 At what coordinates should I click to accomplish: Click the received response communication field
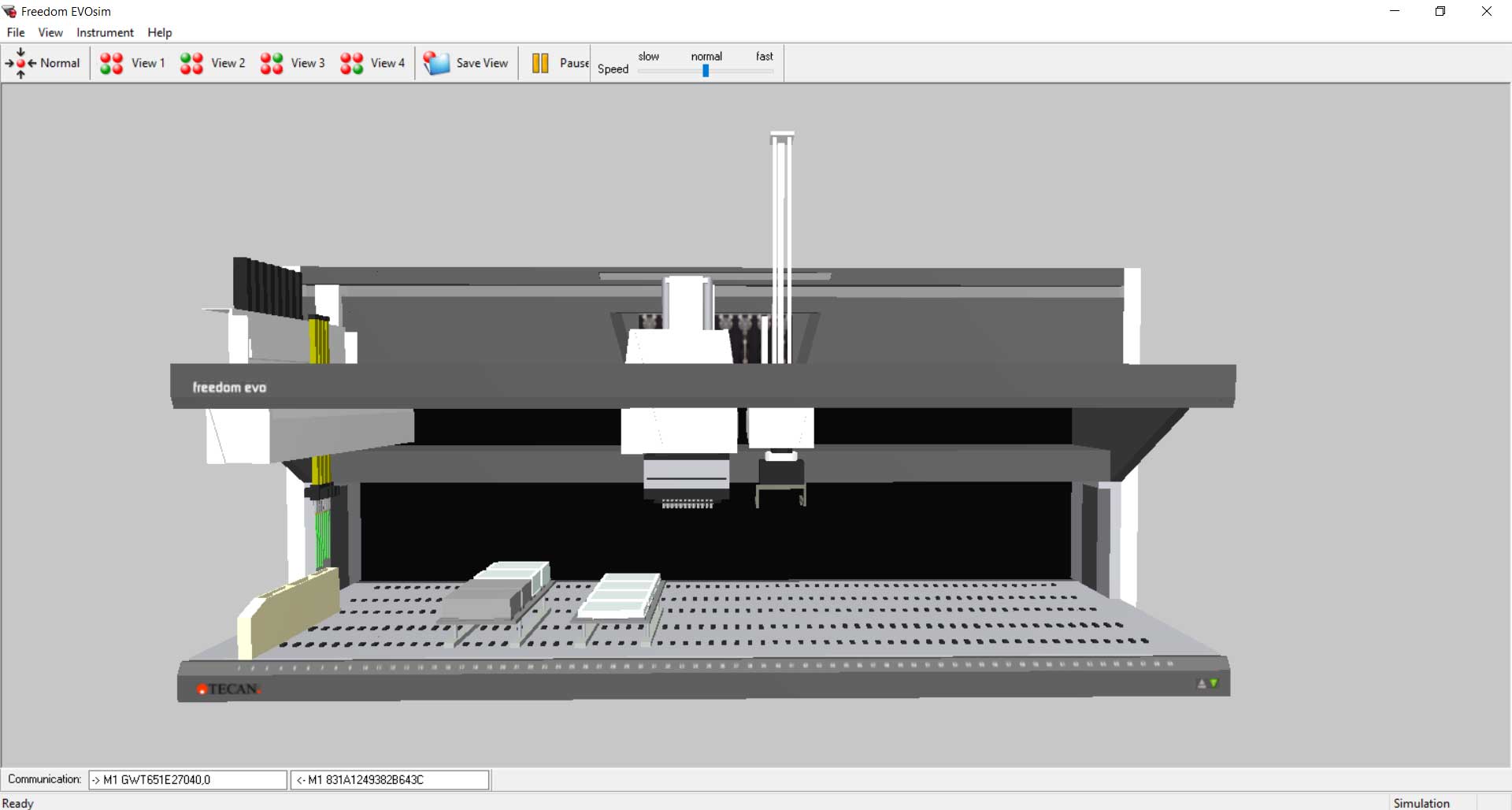pyautogui.click(x=390, y=779)
